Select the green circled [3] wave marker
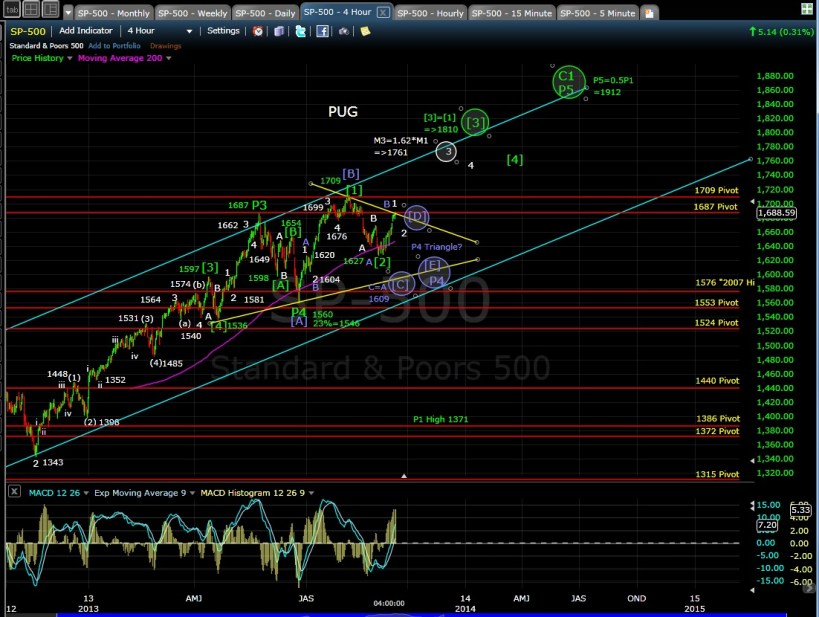 coord(475,122)
